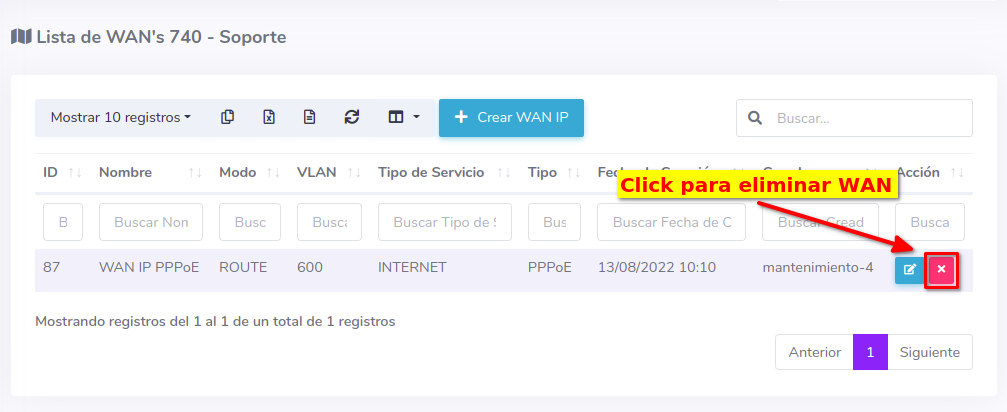
Task: Go to Anterior page
Action: 814,352
